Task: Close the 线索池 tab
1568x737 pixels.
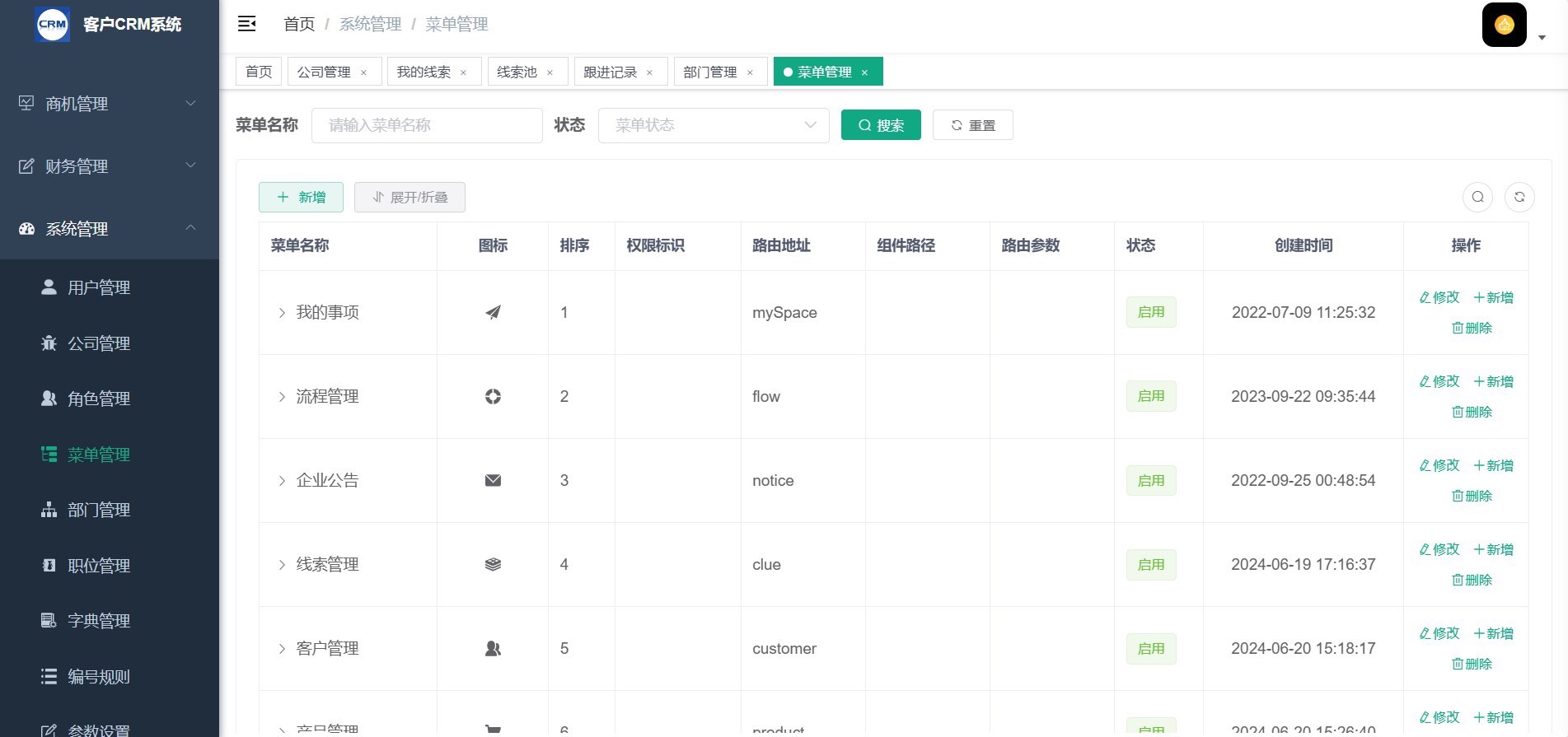Action: [x=550, y=72]
